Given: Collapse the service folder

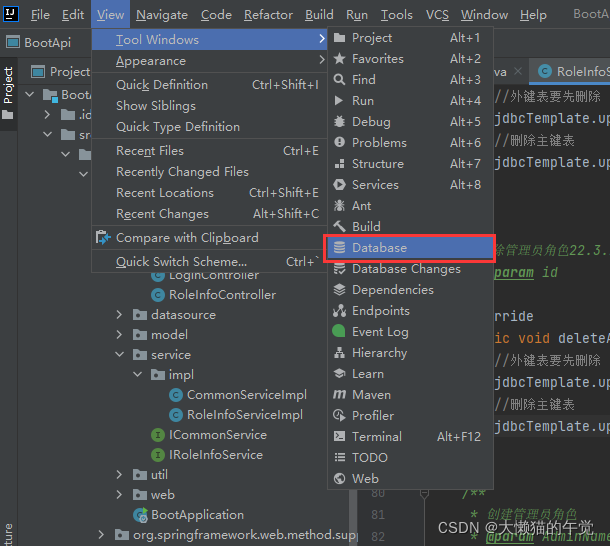Looking at the screenshot, I should click(119, 355).
